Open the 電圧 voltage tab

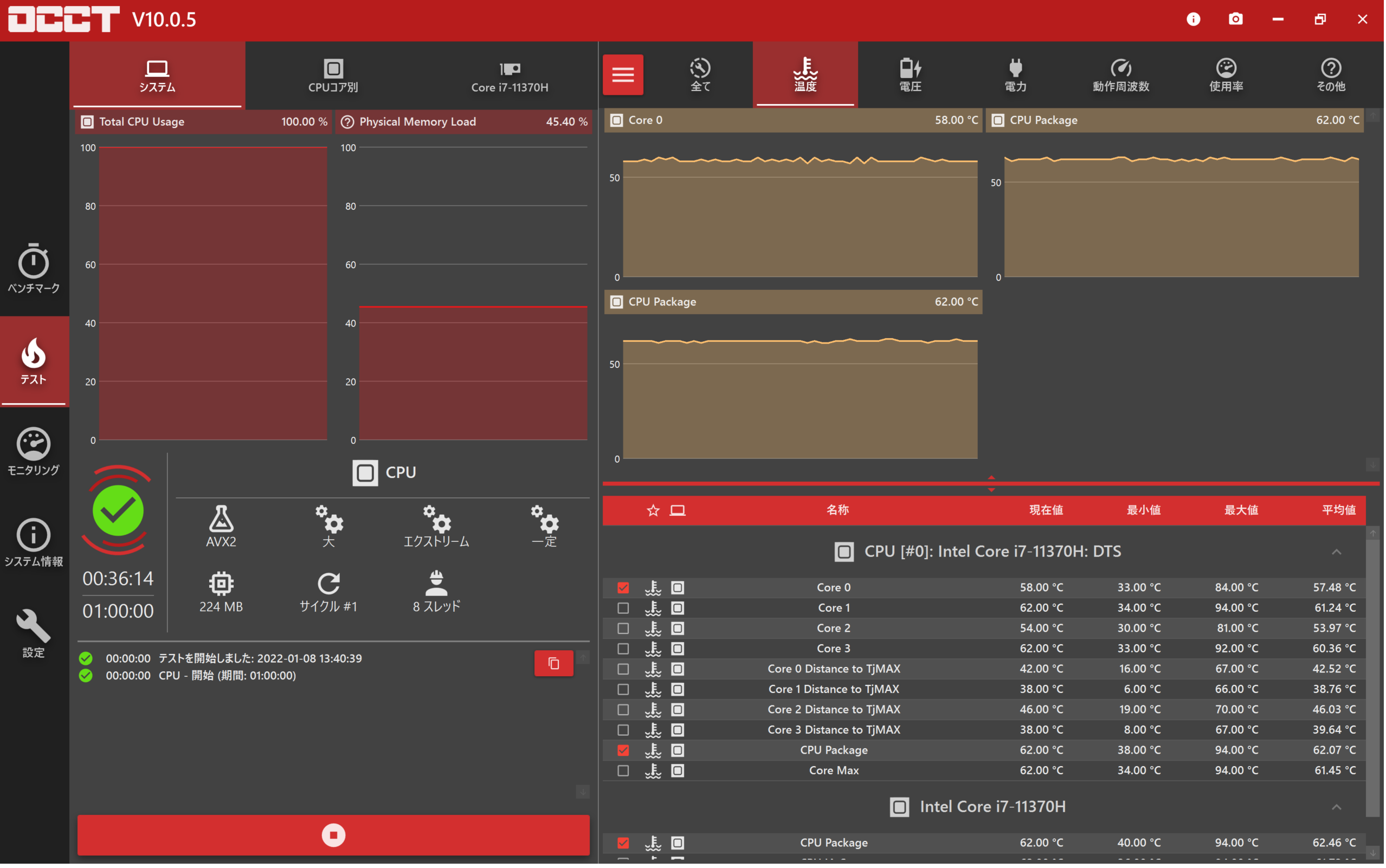tap(911, 75)
